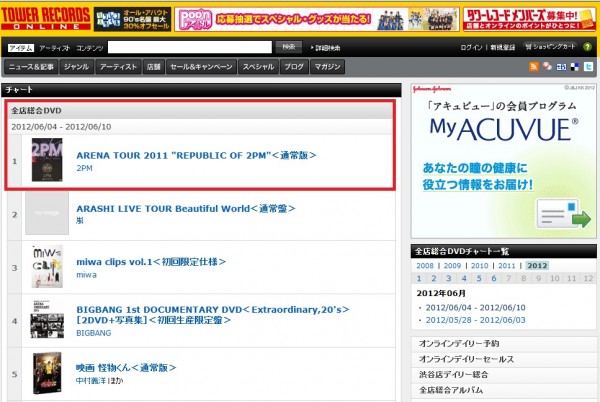Select the アイテム search tab
Image resolution: width=600 pixels, height=402 pixels.
click(x=21, y=48)
